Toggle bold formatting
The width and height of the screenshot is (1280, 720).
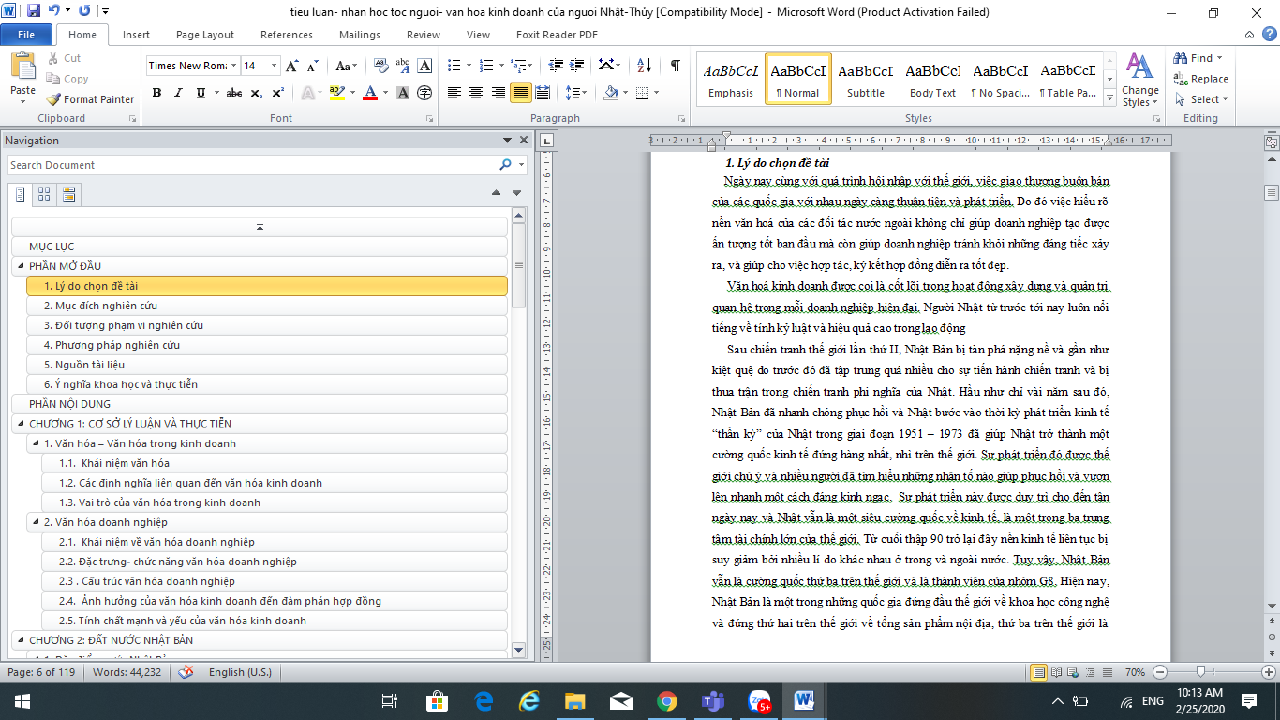156,91
